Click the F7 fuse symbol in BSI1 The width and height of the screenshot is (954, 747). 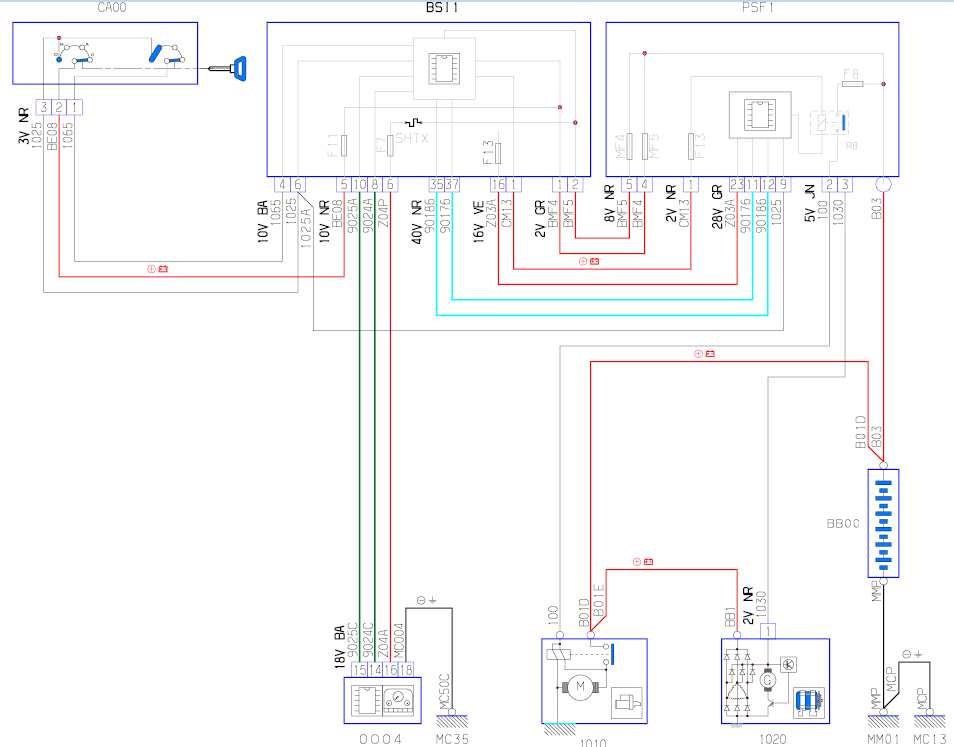[390, 145]
